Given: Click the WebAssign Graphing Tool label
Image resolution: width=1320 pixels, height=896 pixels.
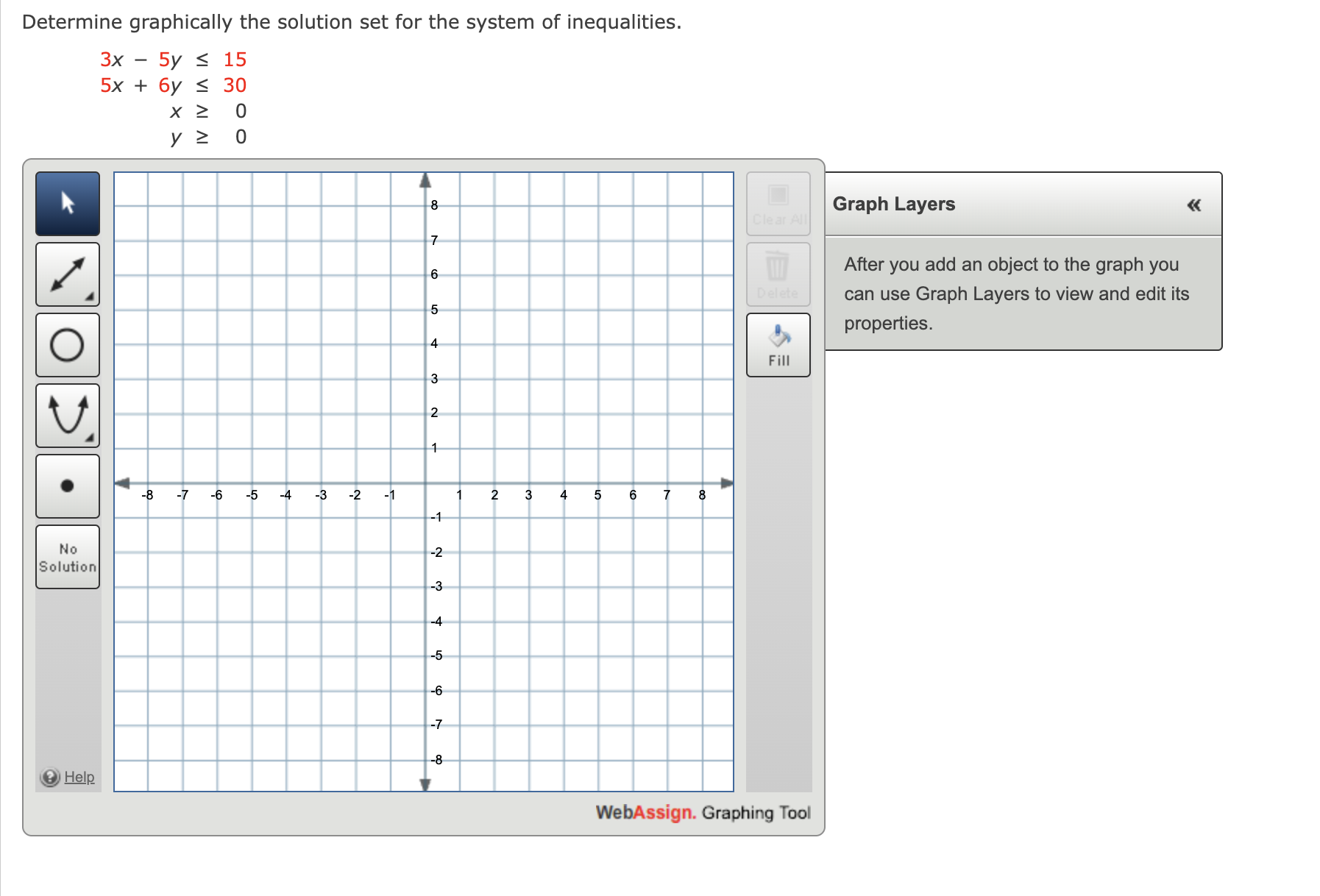Looking at the screenshot, I should tap(702, 813).
